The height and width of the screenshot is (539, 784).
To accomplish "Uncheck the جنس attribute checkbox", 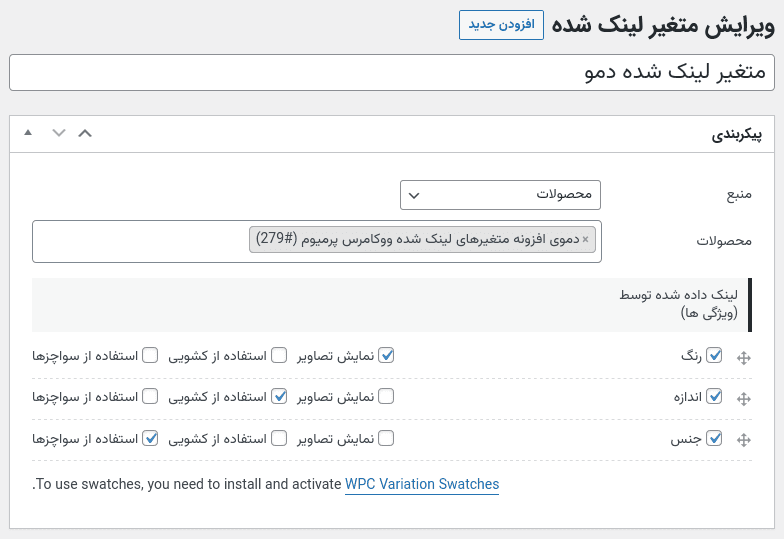I will click(x=714, y=438).
